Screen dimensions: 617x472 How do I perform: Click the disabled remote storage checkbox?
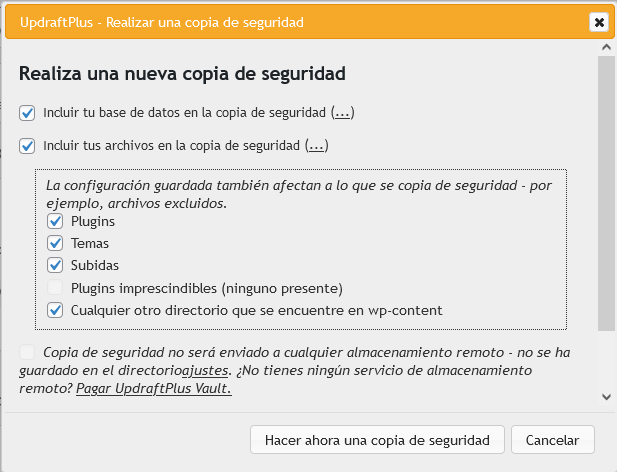(27, 352)
